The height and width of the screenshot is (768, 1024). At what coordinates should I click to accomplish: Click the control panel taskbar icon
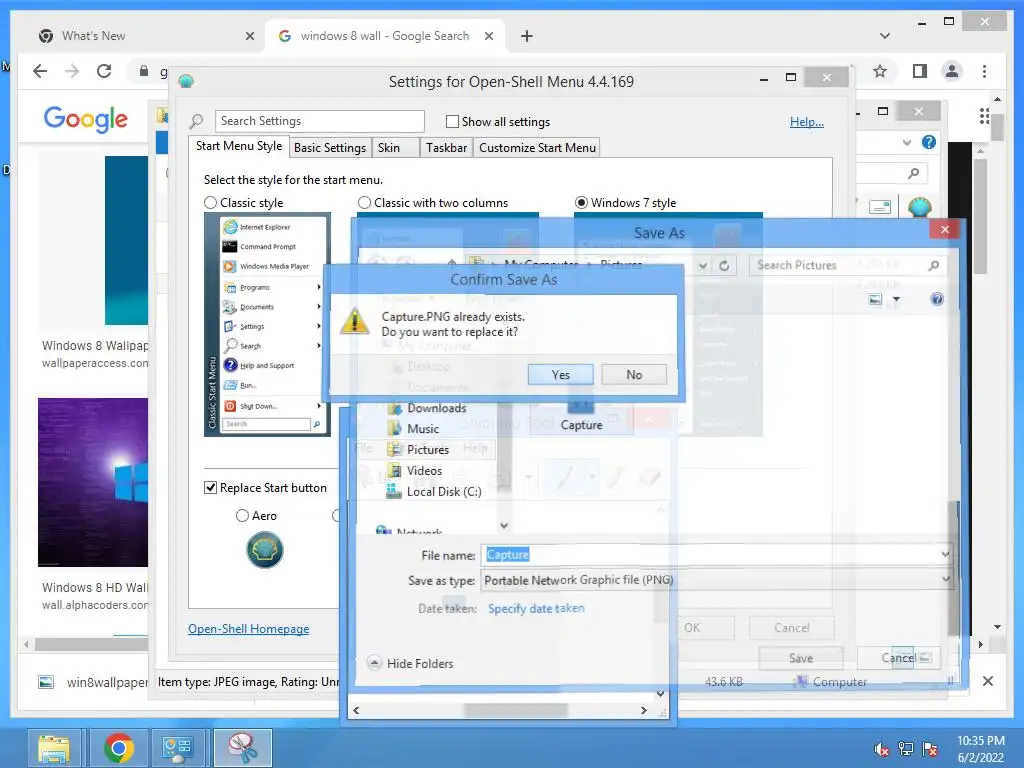[177, 748]
